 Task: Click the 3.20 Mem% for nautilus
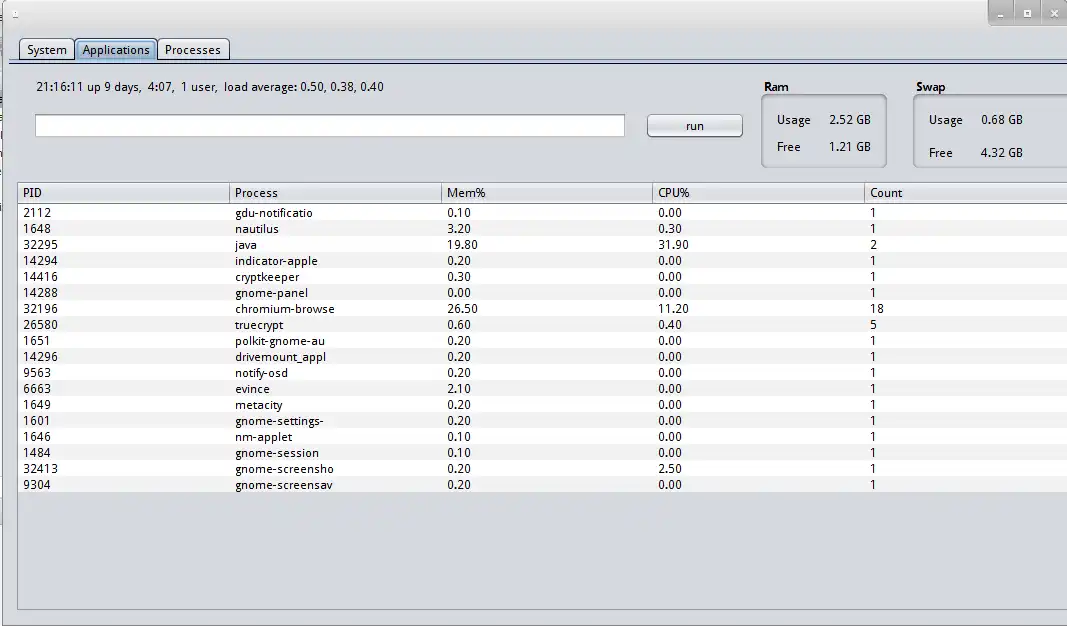[x=459, y=229]
